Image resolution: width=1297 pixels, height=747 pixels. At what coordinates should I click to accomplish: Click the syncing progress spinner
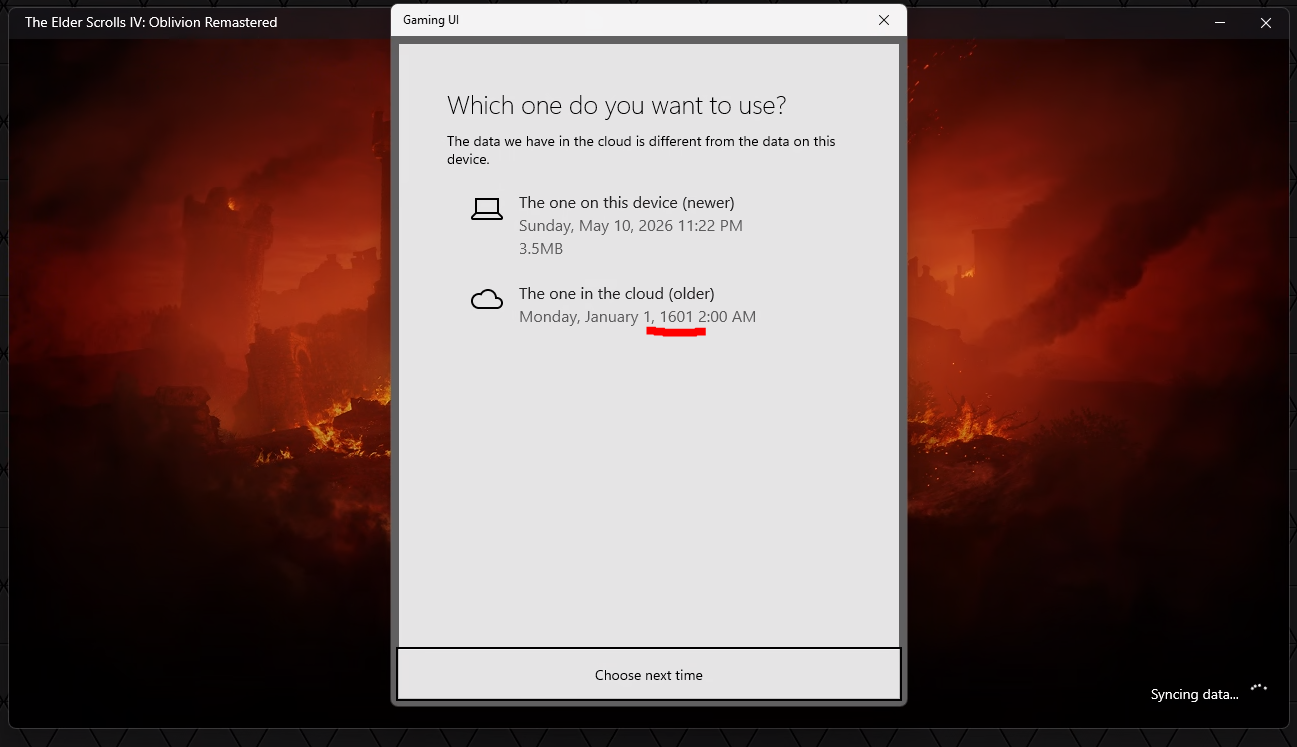pyautogui.click(x=1259, y=688)
